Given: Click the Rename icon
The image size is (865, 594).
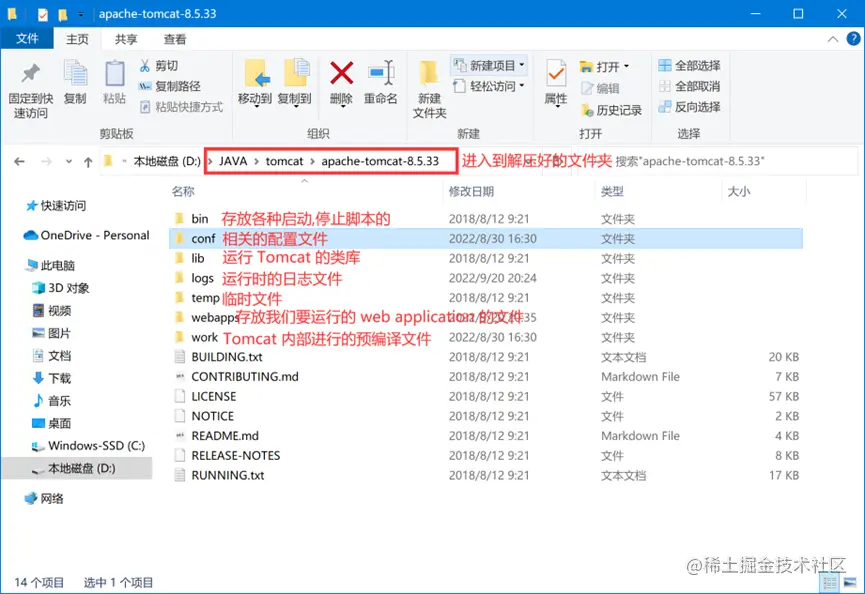Looking at the screenshot, I should tap(381, 73).
